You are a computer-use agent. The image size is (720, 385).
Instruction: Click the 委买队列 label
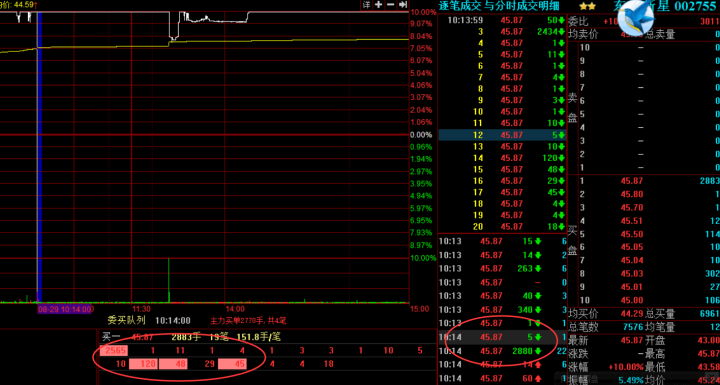126,320
